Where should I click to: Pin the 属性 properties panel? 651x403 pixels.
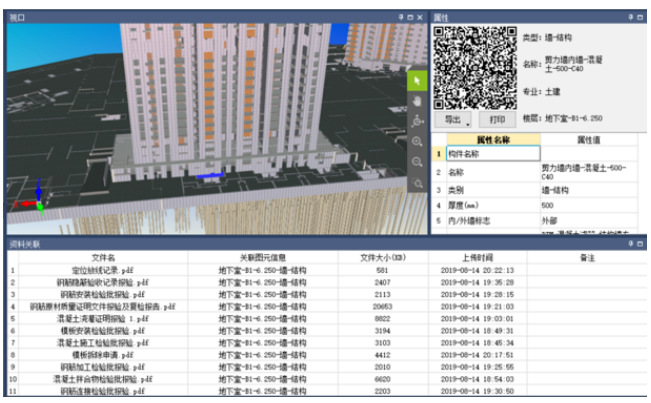click(631, 17)
